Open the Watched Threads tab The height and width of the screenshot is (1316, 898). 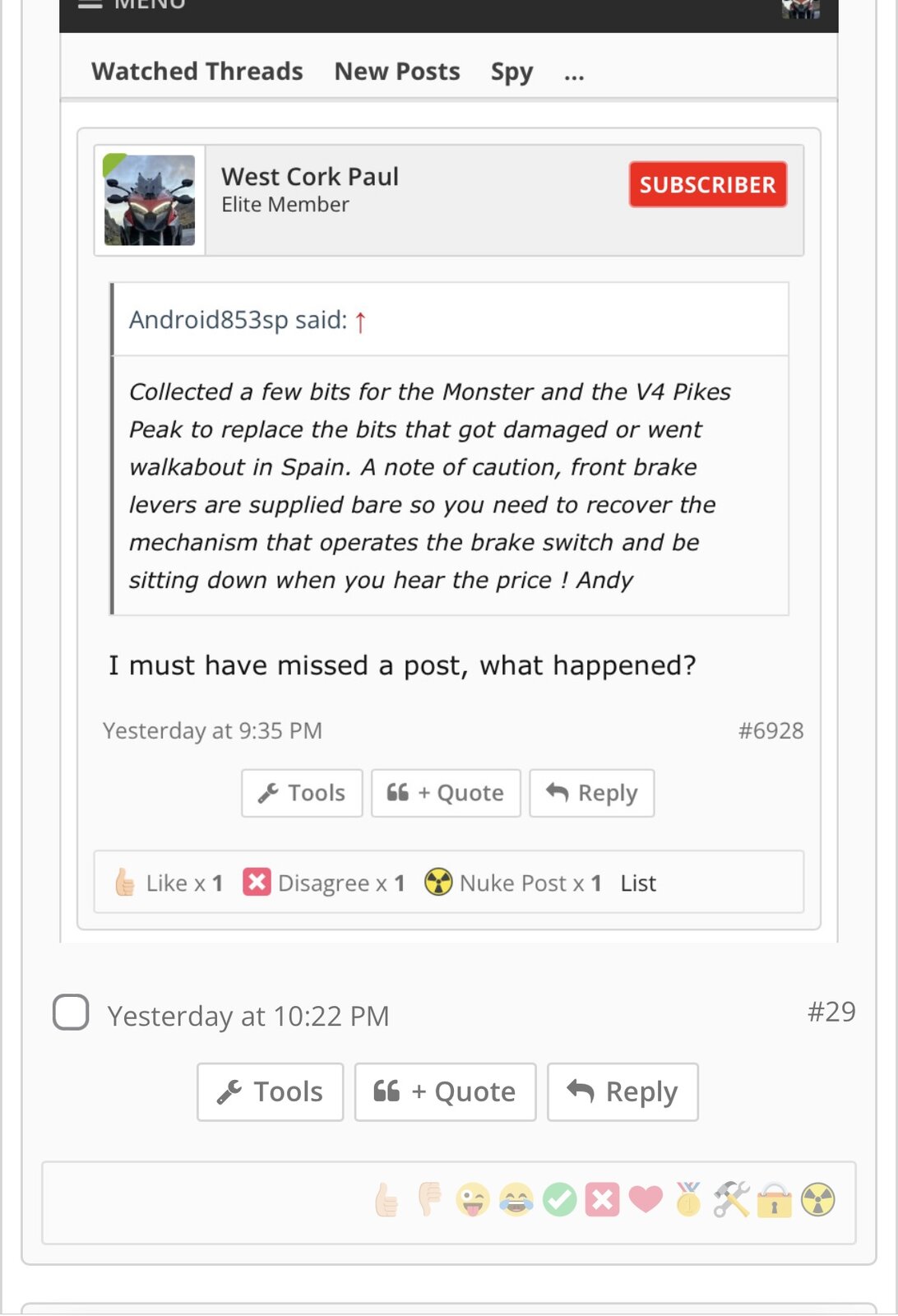pos(197,72)
